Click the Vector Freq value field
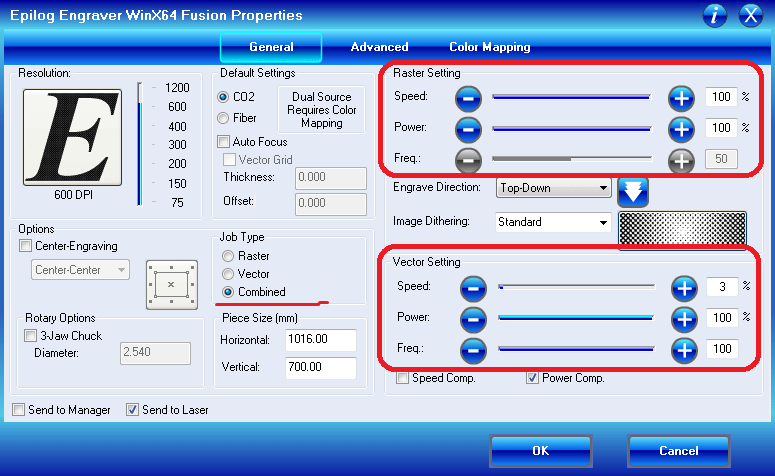Image resolution: width=775 pixels, height=476 pixels. click(x=722, y=349)
